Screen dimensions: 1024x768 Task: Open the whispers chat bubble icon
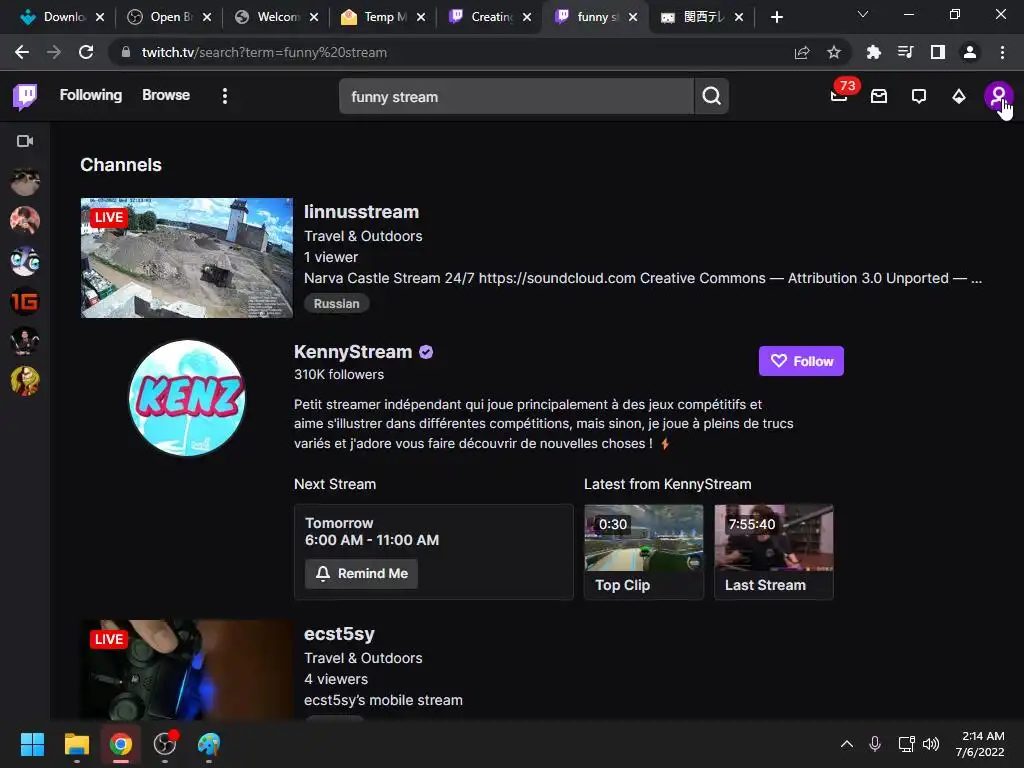point(919,97)
